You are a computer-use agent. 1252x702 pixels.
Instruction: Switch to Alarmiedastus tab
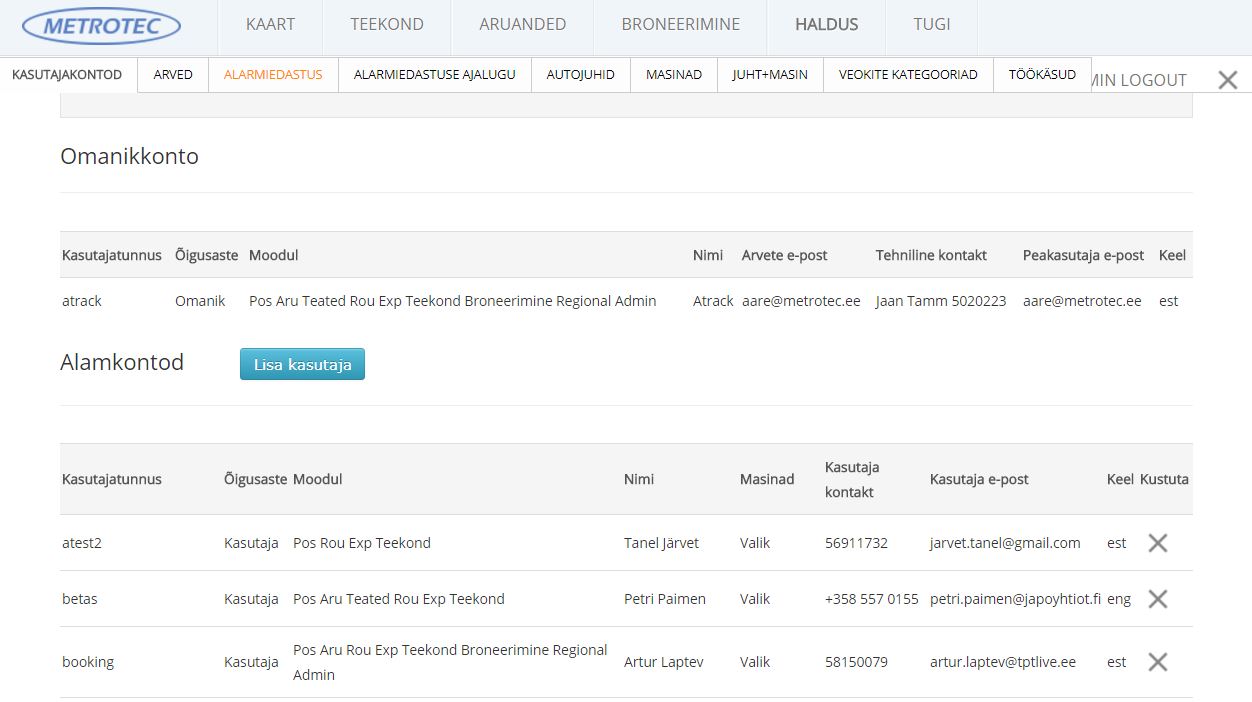tap(273, 75)
